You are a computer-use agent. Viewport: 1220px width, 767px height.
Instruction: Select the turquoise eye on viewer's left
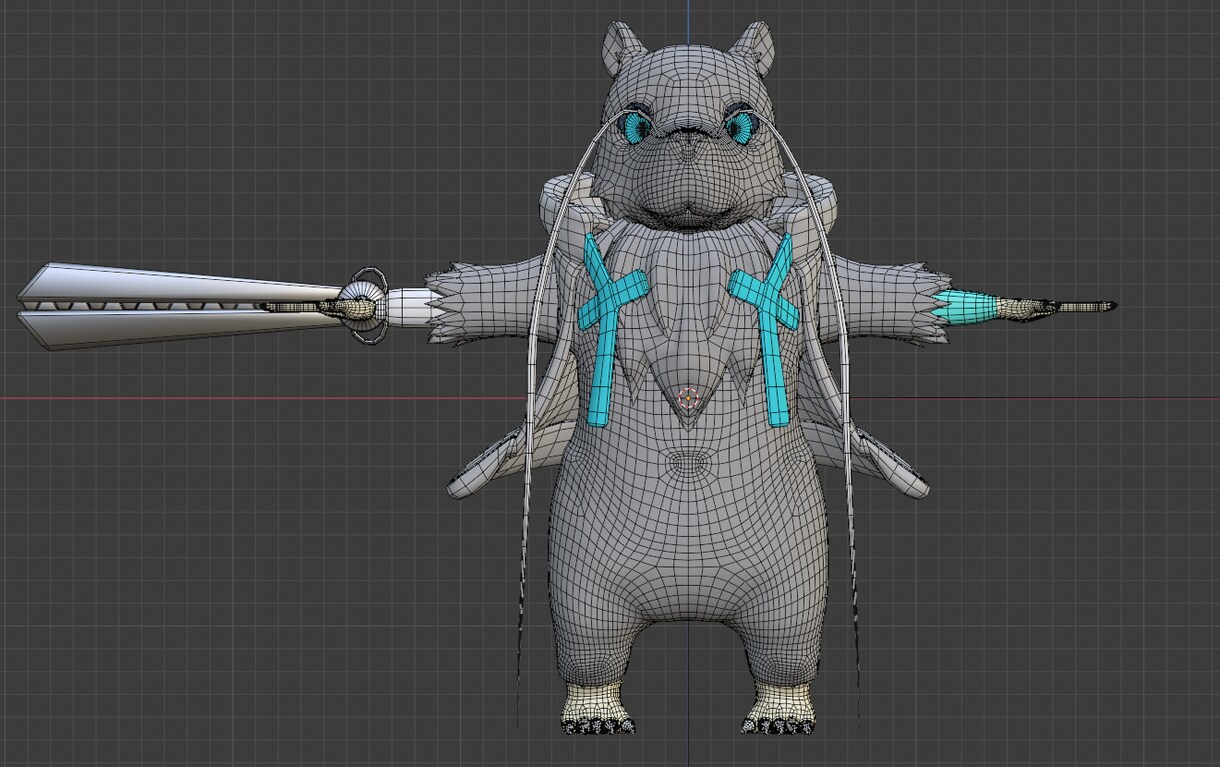coord(635,126)
